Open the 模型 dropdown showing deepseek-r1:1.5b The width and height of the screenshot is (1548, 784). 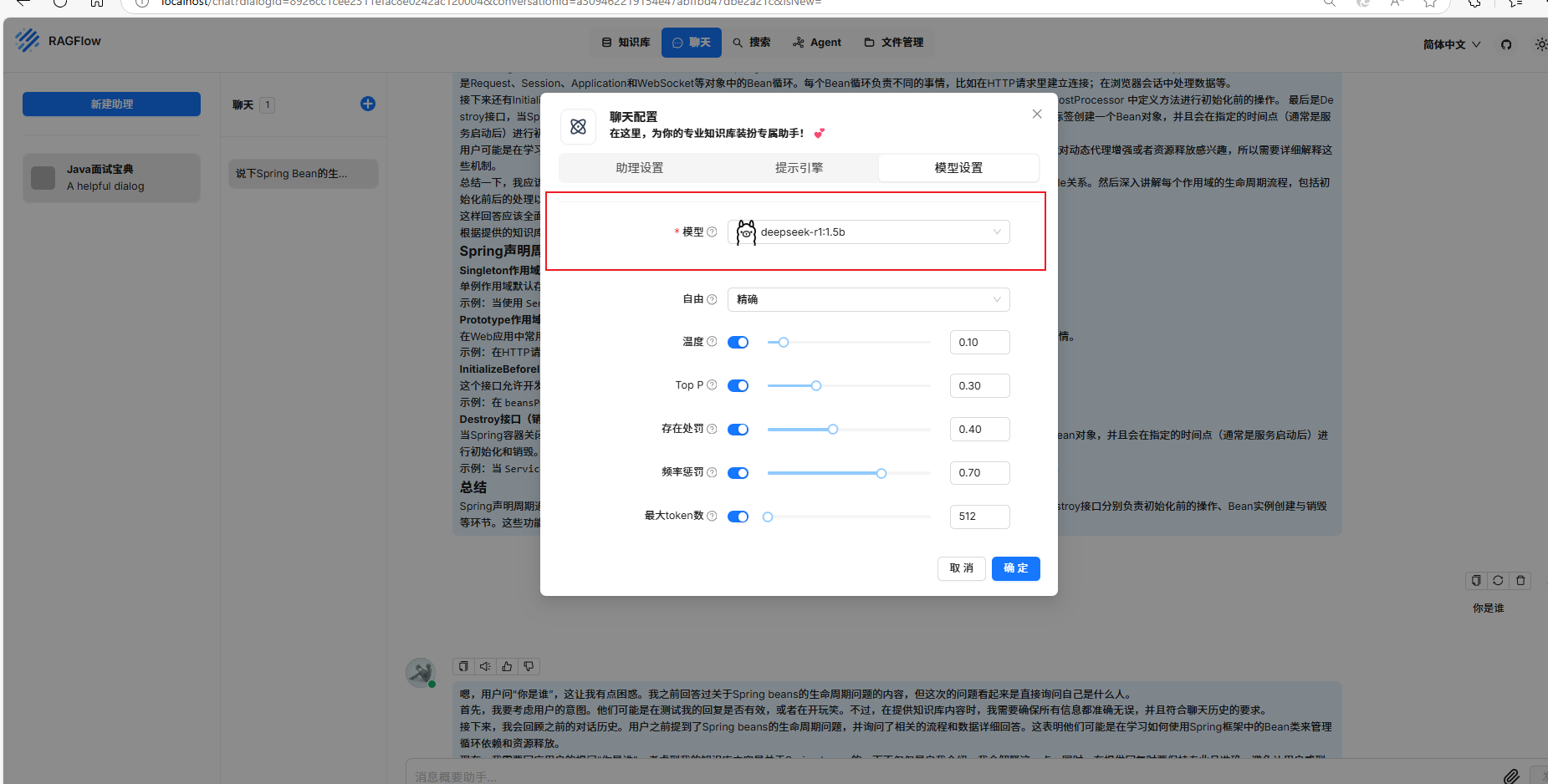tap(869, 232)
